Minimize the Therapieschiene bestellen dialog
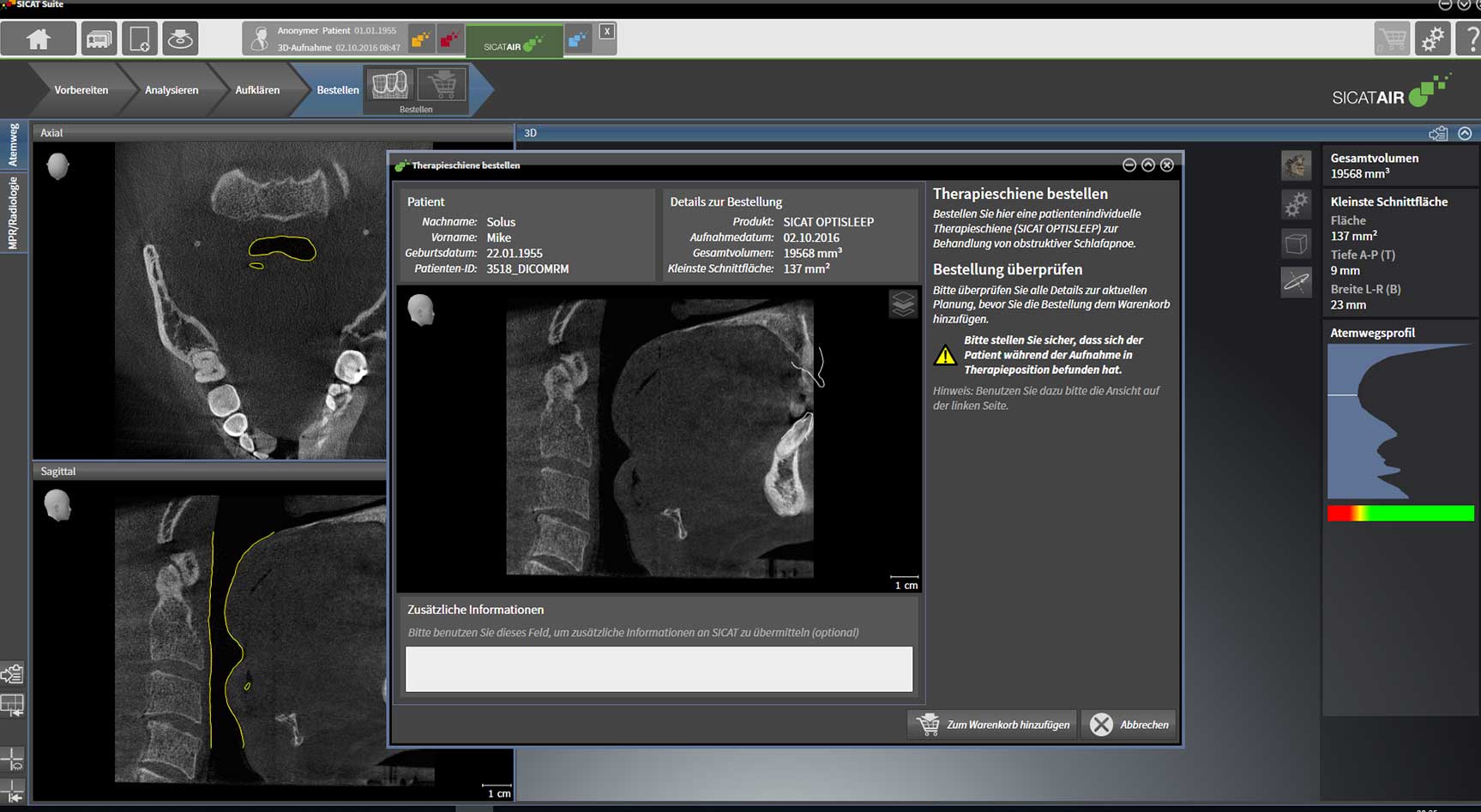This screenshot has height=812, width=1481. (x=1129, y=165)
